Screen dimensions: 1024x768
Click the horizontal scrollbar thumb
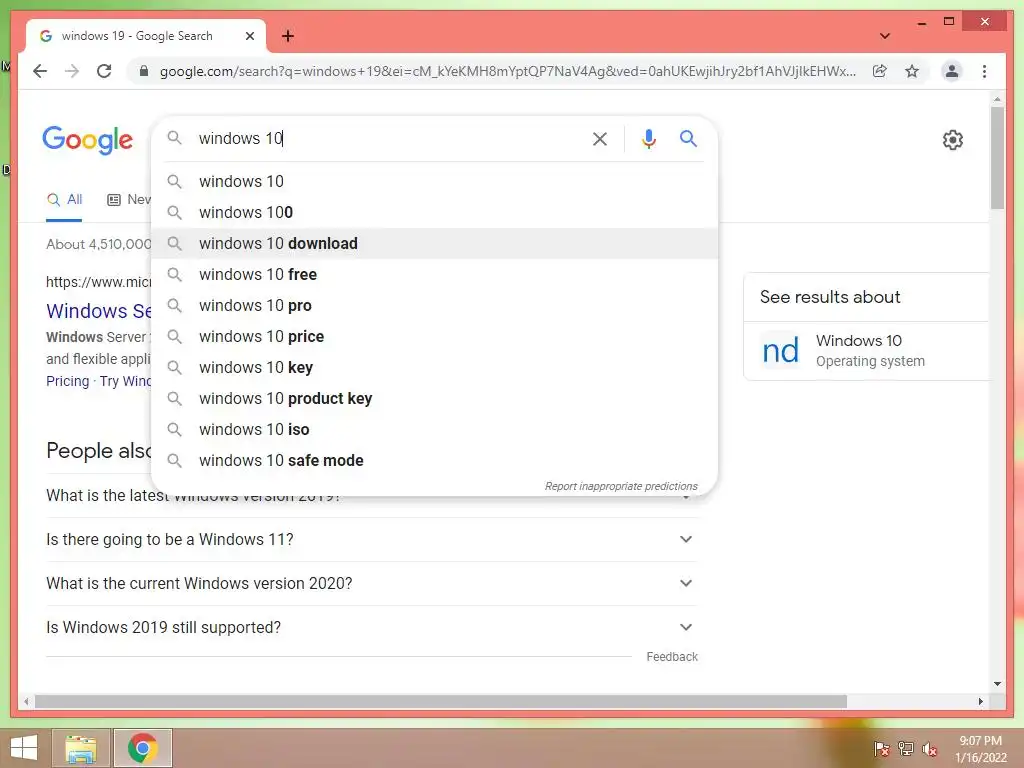(x=441, y=701)
